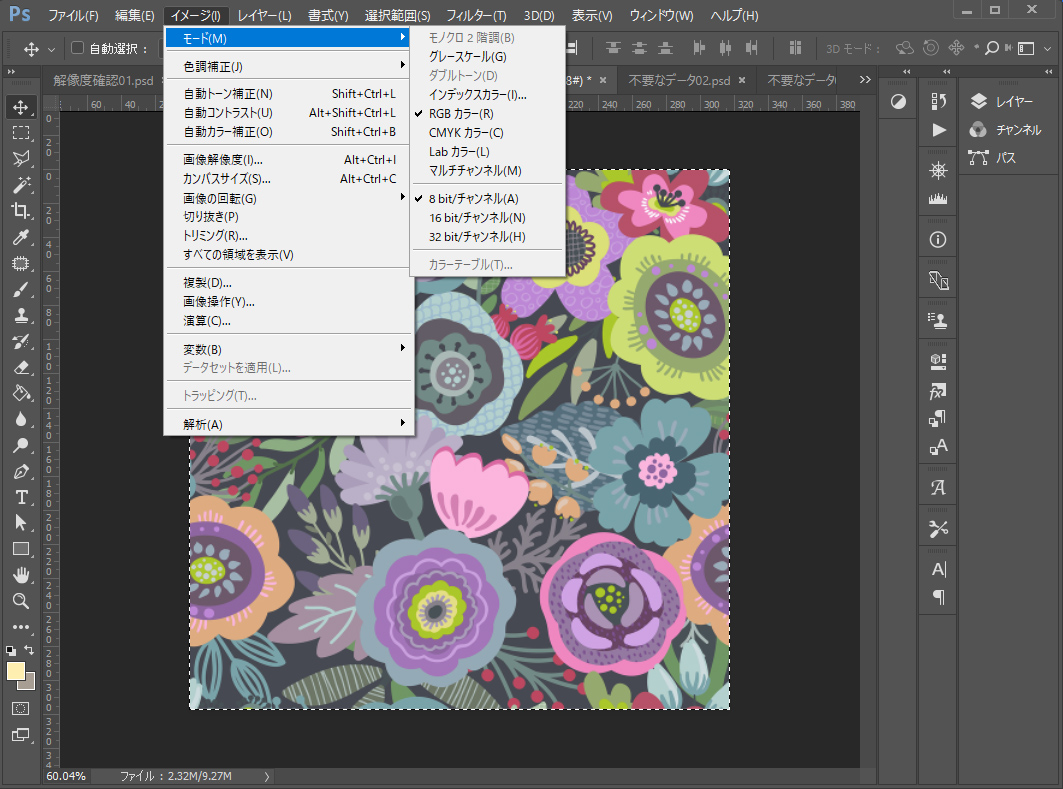Viewport: 1063px width, 789px height.
Task: Click 画像解像度(I)... menu entry
Action: point(289,160)
